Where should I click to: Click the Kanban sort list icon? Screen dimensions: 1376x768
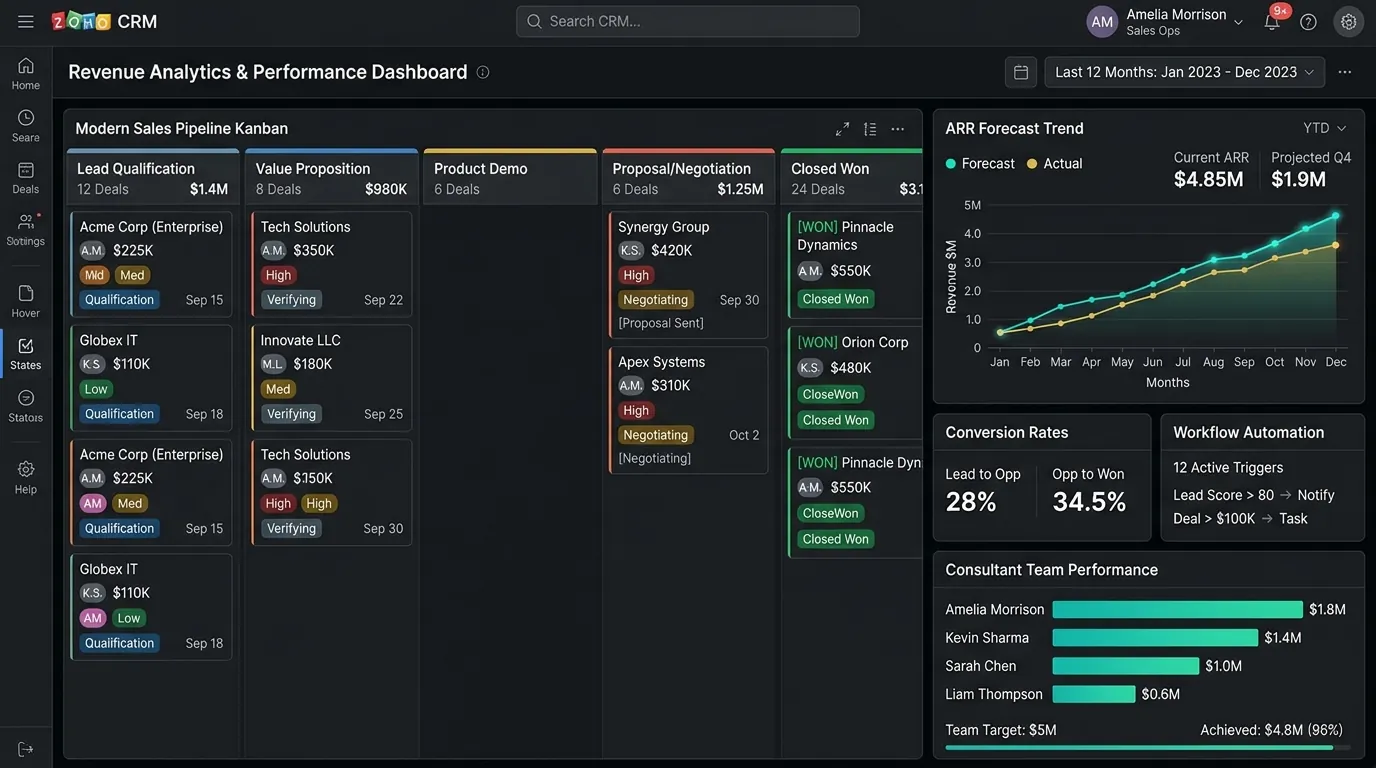pyautogui.click(x=870, y=129)
